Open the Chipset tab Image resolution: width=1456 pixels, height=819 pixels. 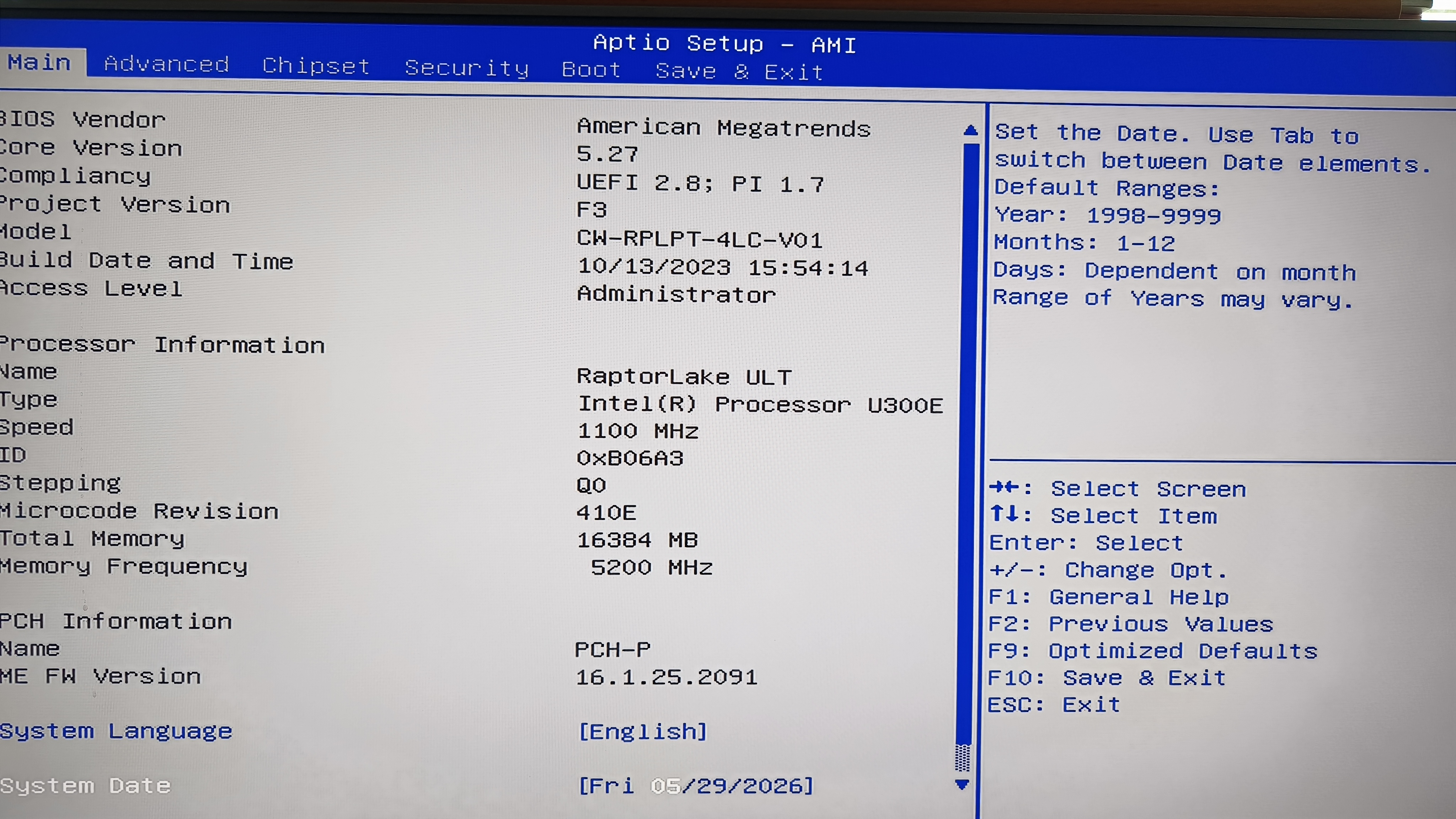pos(315,67)
